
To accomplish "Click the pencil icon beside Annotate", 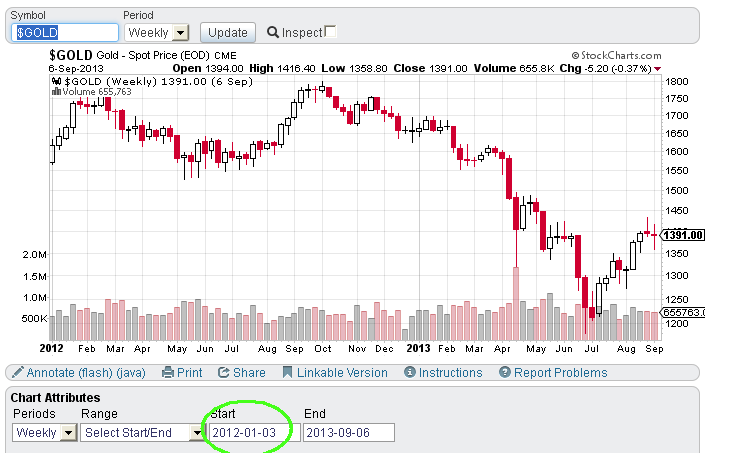I will point(18,372).
